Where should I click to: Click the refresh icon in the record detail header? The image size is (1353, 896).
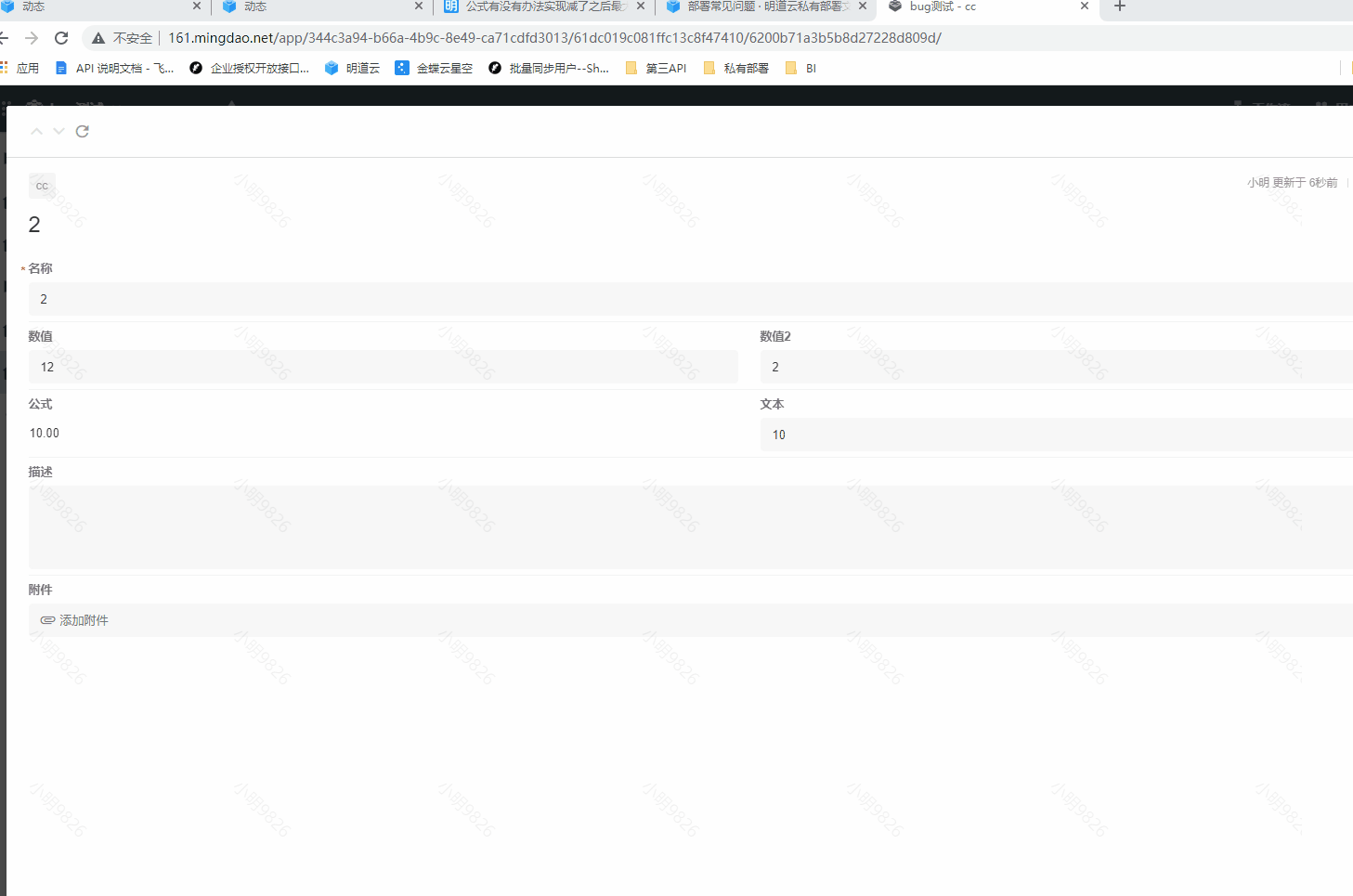[82, 131]
